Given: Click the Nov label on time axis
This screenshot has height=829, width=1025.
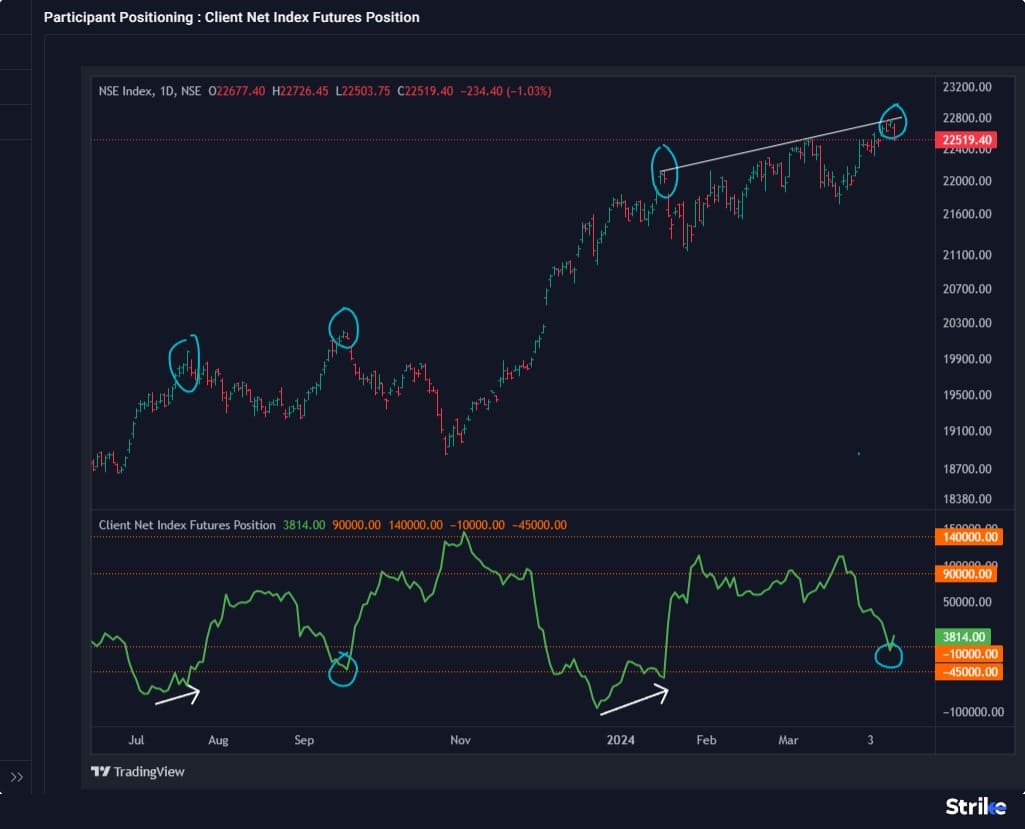Looking at the screenshot, I should click(460, 740).
